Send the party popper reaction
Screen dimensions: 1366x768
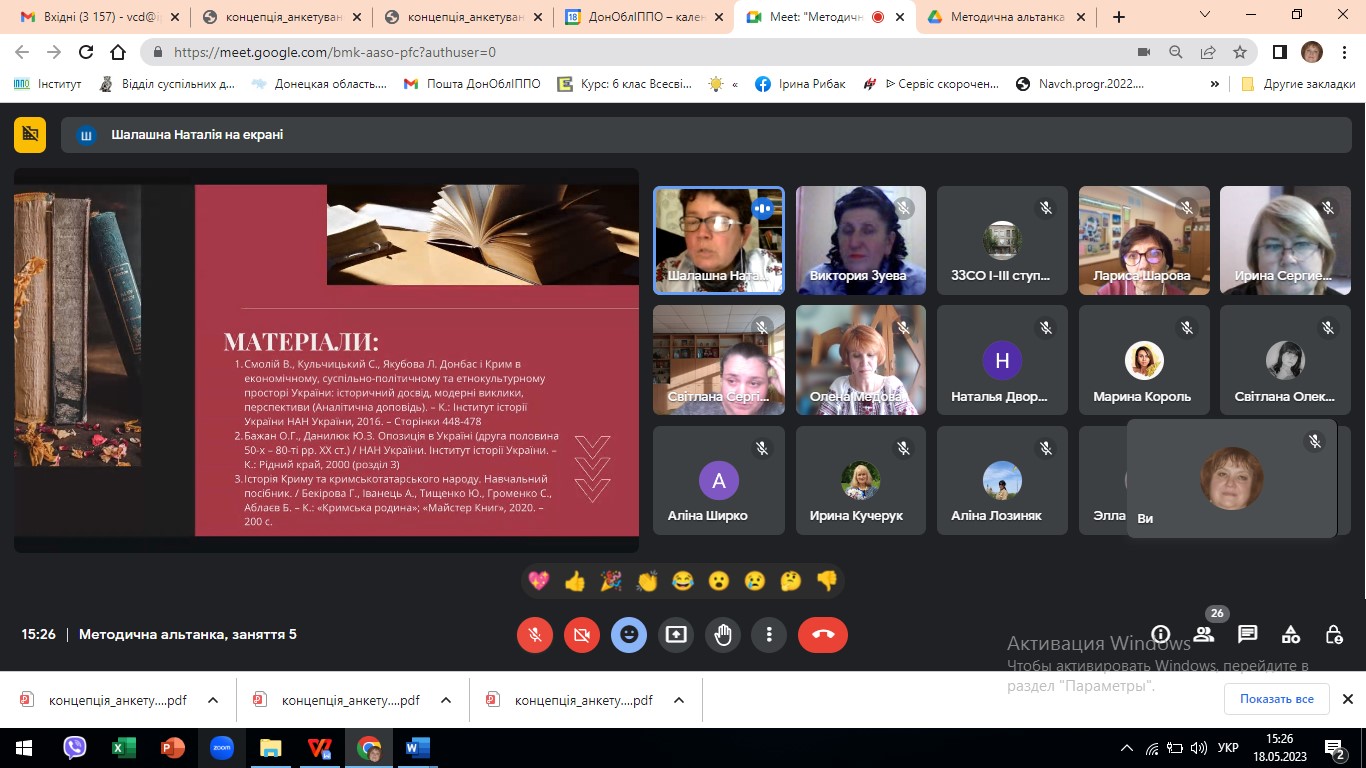[x=611, y=581]
